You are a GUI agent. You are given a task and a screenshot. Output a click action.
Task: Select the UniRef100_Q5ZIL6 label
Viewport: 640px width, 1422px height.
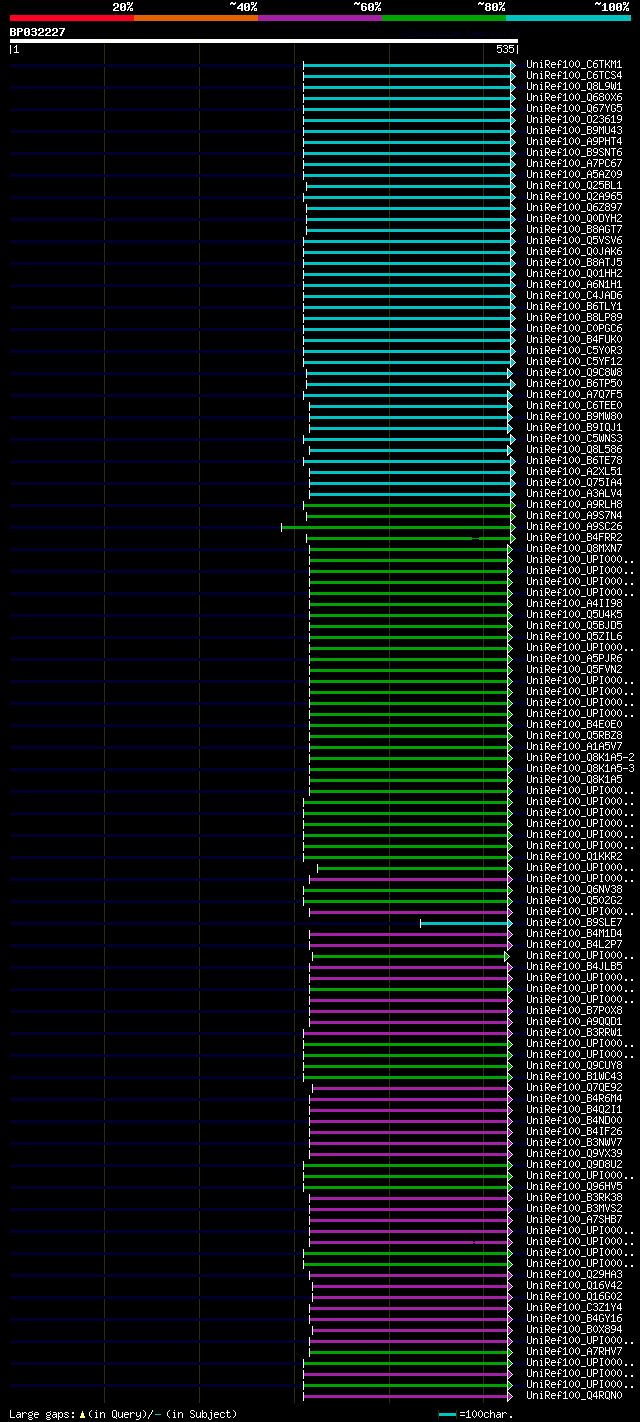pos(574,636)
